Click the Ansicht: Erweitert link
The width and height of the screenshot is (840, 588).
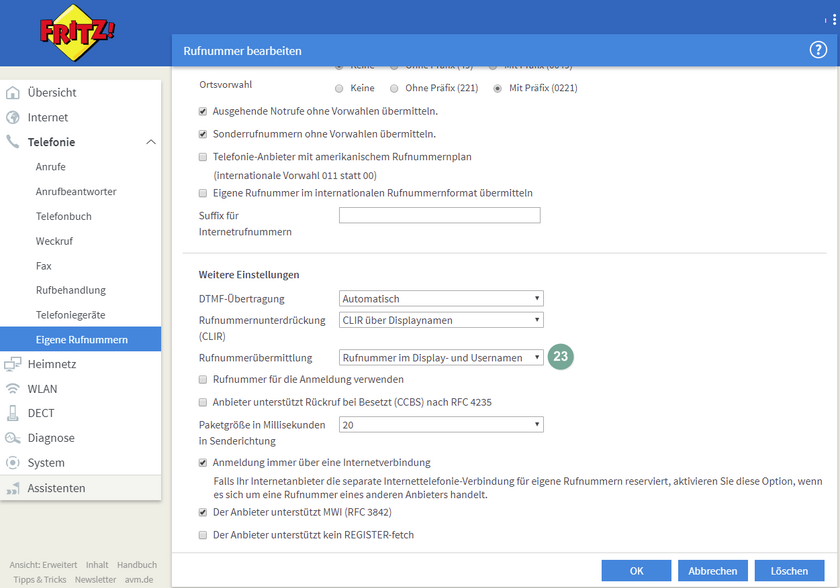(x=43, y=564)
